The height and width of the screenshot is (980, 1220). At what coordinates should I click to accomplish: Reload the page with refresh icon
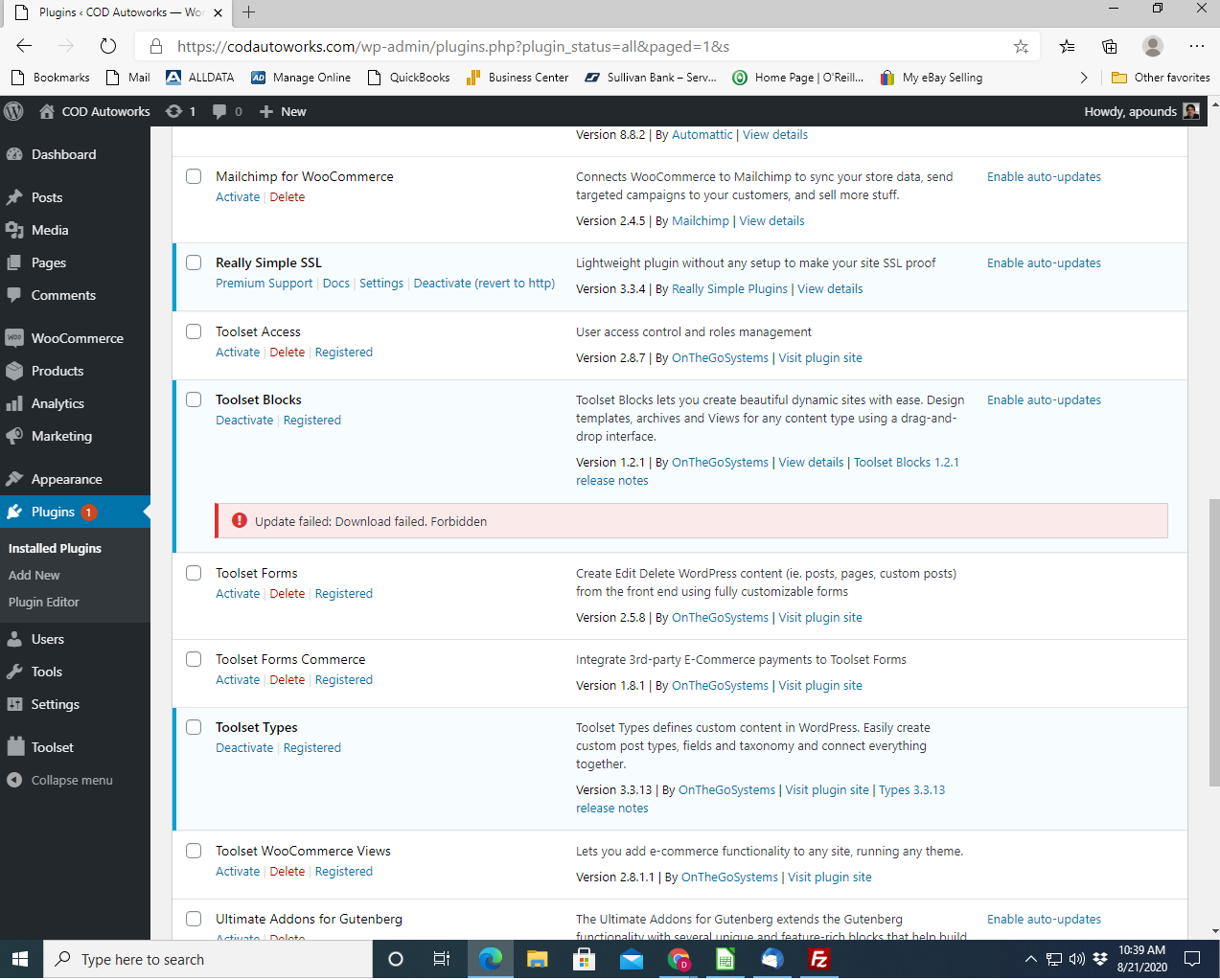(x=108, y=46)
